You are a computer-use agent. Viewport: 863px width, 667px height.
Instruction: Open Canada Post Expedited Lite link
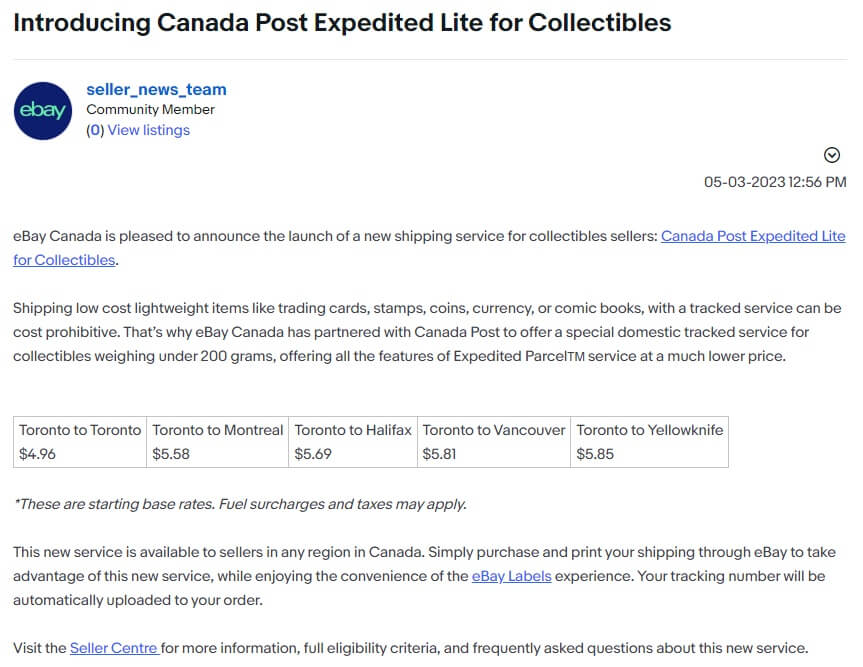[752, 236]
